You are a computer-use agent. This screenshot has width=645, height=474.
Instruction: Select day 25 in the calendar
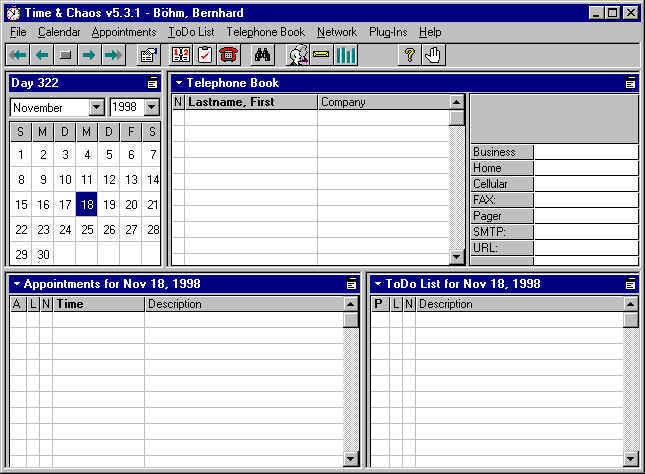(x=87, y=230)
